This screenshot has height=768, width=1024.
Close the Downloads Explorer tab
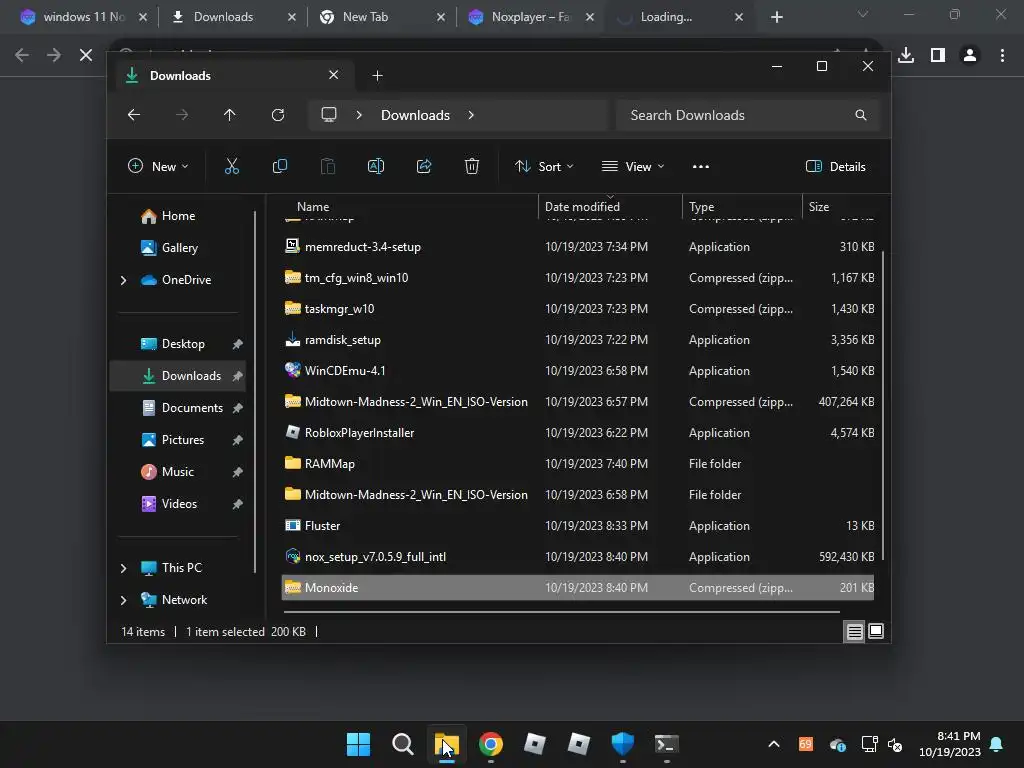click(x=333, y=75)
